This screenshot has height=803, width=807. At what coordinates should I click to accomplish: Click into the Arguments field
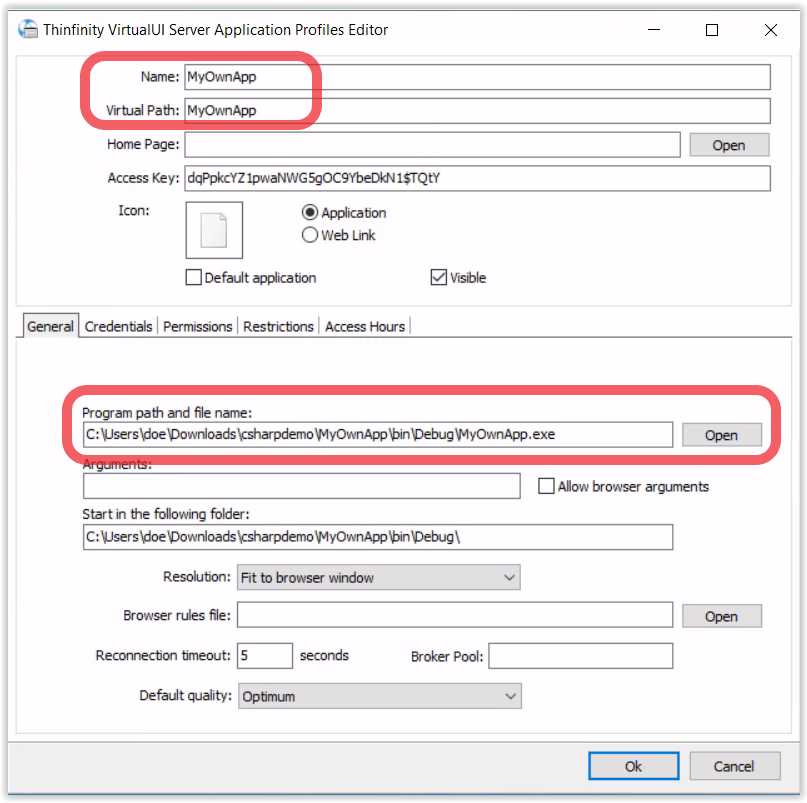pyautogui.click(x=302, y=486)
